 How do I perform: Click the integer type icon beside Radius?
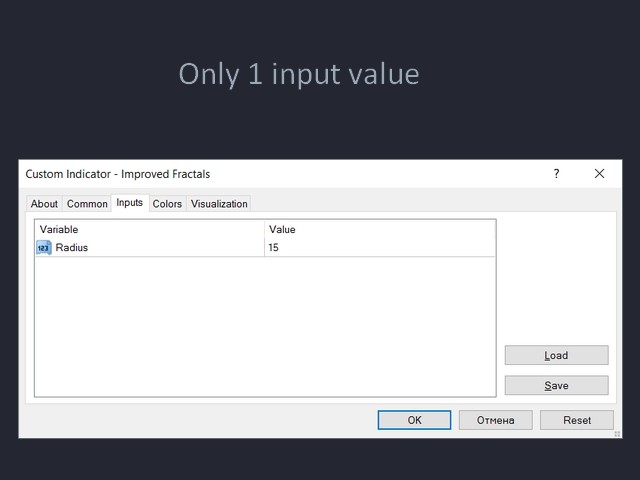click(x=44, y=247)
